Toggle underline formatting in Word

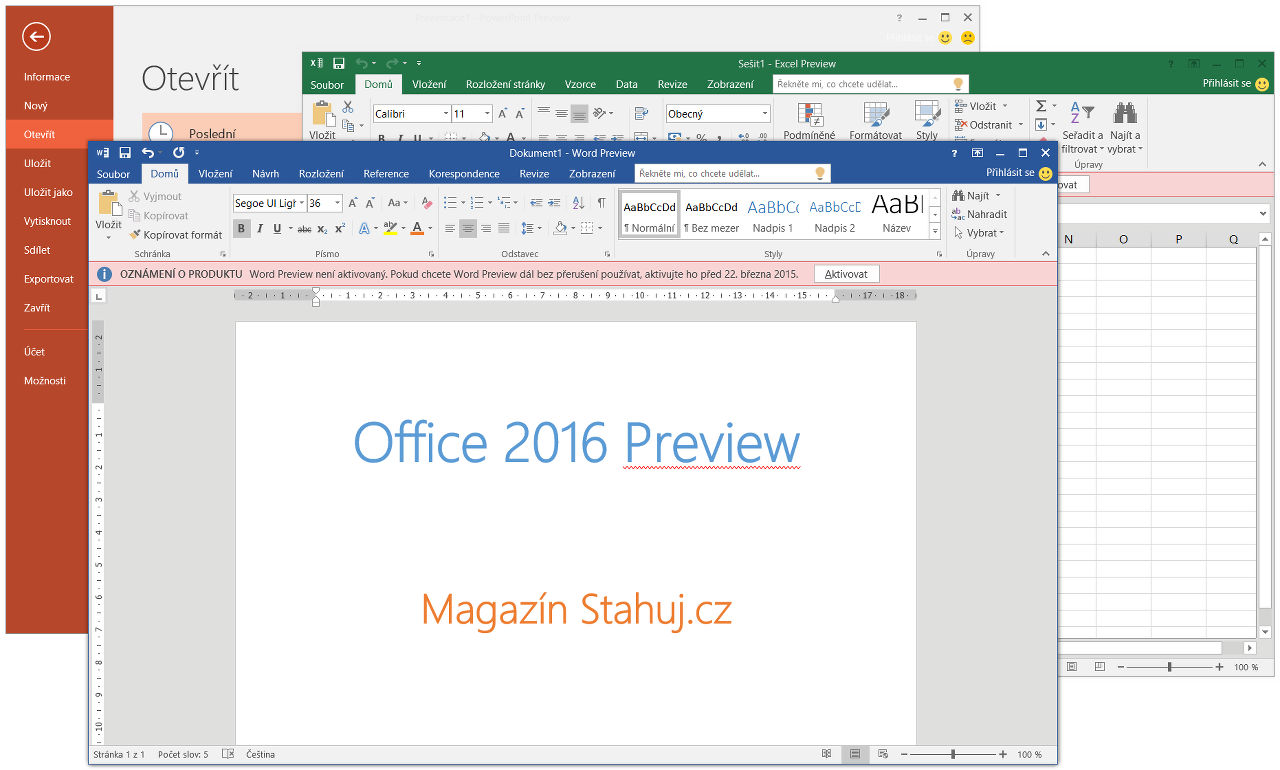pos(277,229)
